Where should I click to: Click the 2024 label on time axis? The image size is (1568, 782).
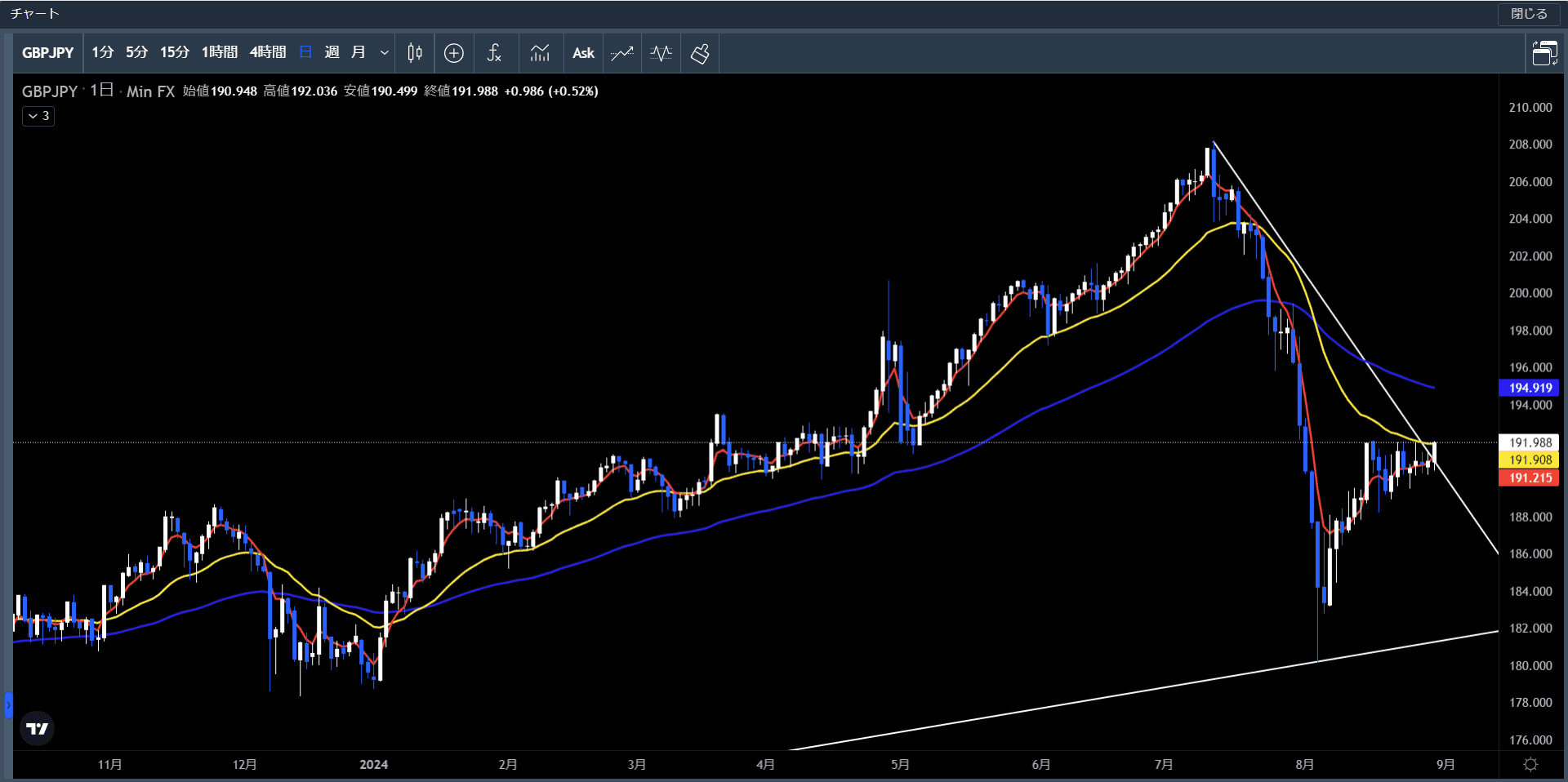tap(374, 764)
